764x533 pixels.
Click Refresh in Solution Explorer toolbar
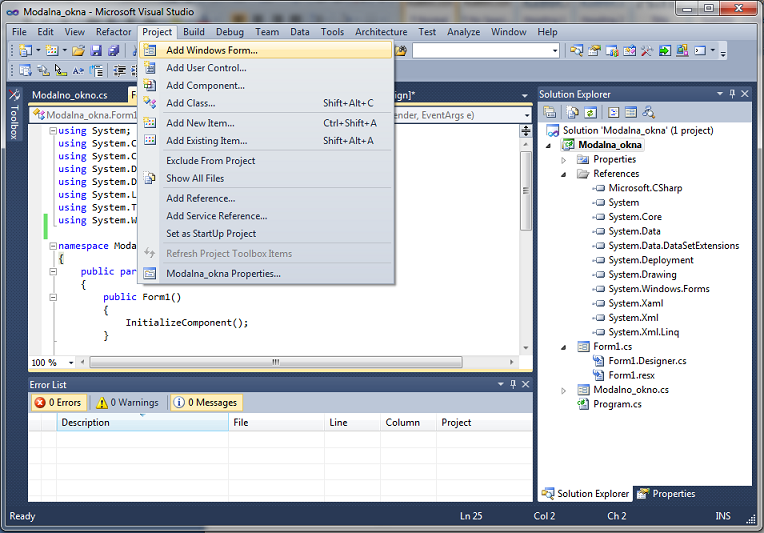pos(590,113)
